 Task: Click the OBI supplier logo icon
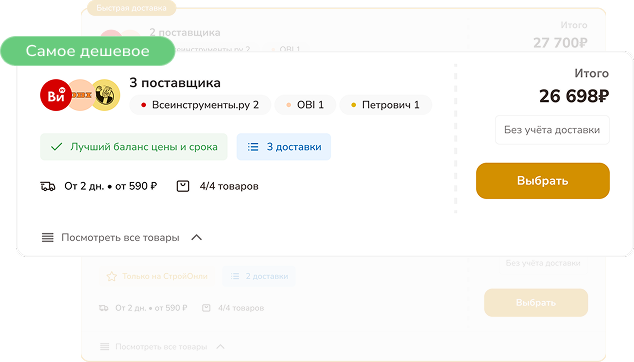tap(81, 95)
